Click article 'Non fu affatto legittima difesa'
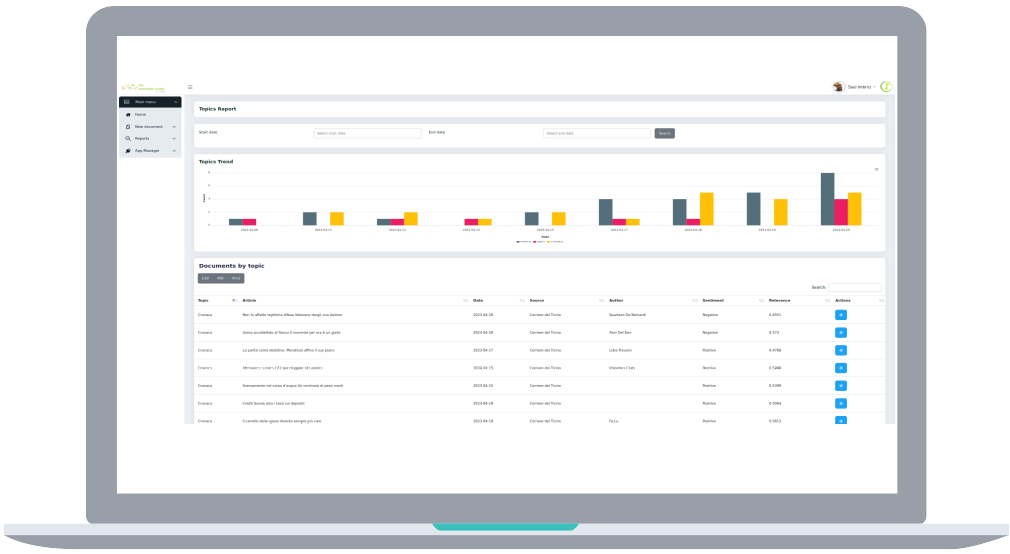 292,315
